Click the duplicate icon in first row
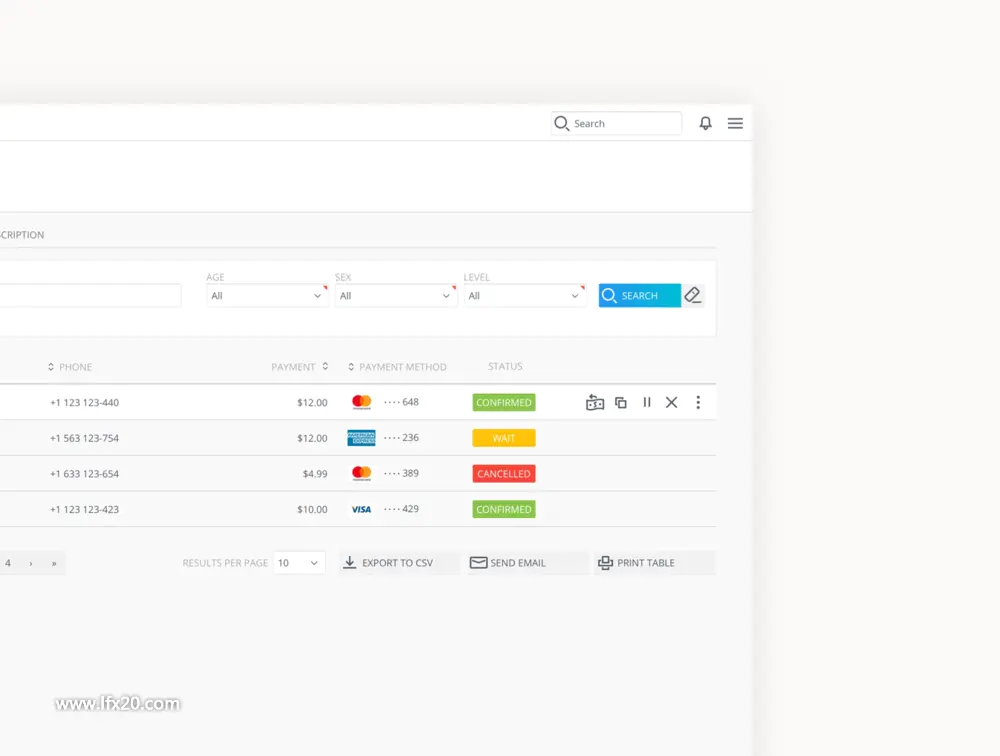Screen dimensions: 1000x756 [x=621, y=403]
